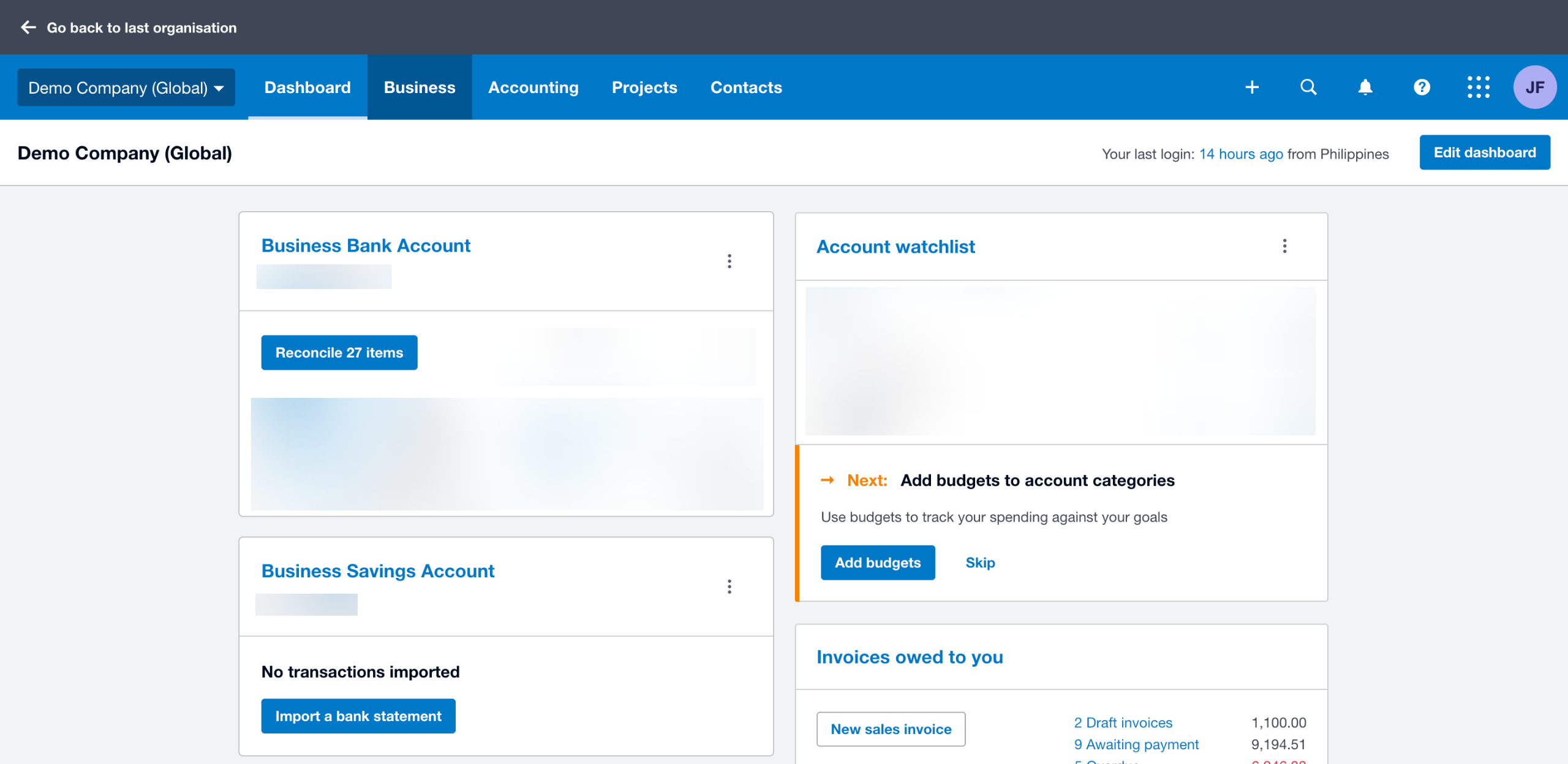Open Business Savings Account options menu

(729, 586)
